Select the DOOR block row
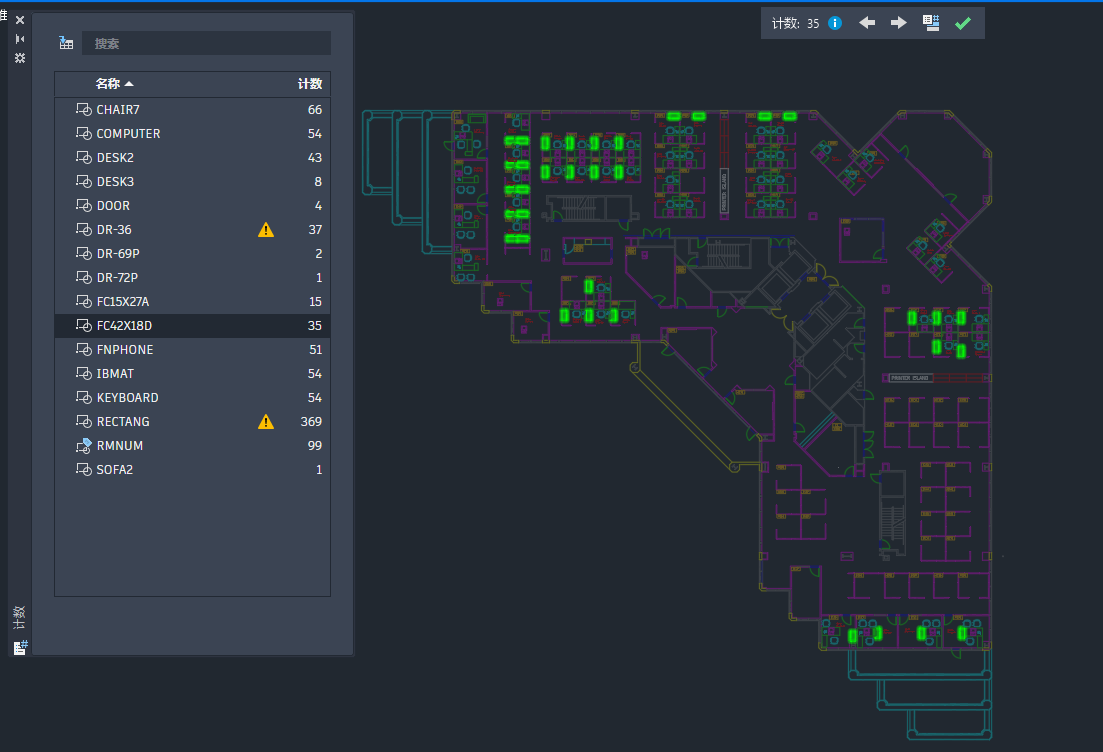1103x752 pixels. [x=192, y=205]
